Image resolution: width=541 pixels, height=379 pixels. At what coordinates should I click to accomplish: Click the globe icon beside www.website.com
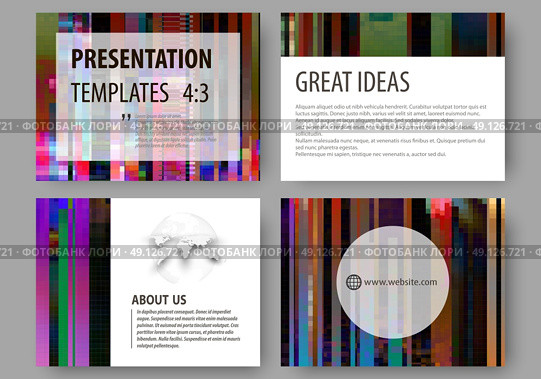pyautogui.click(x=354, y=282)
